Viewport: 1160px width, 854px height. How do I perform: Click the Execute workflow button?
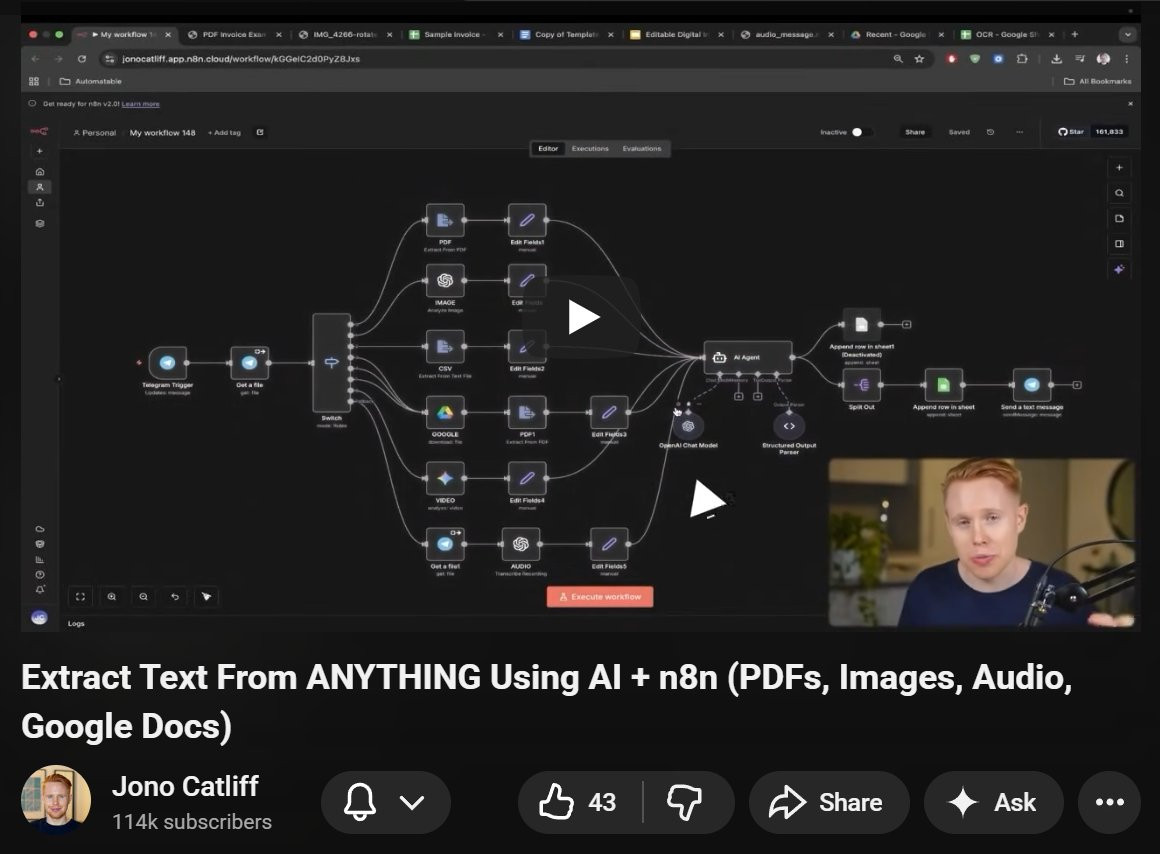(x=600, y=596)
